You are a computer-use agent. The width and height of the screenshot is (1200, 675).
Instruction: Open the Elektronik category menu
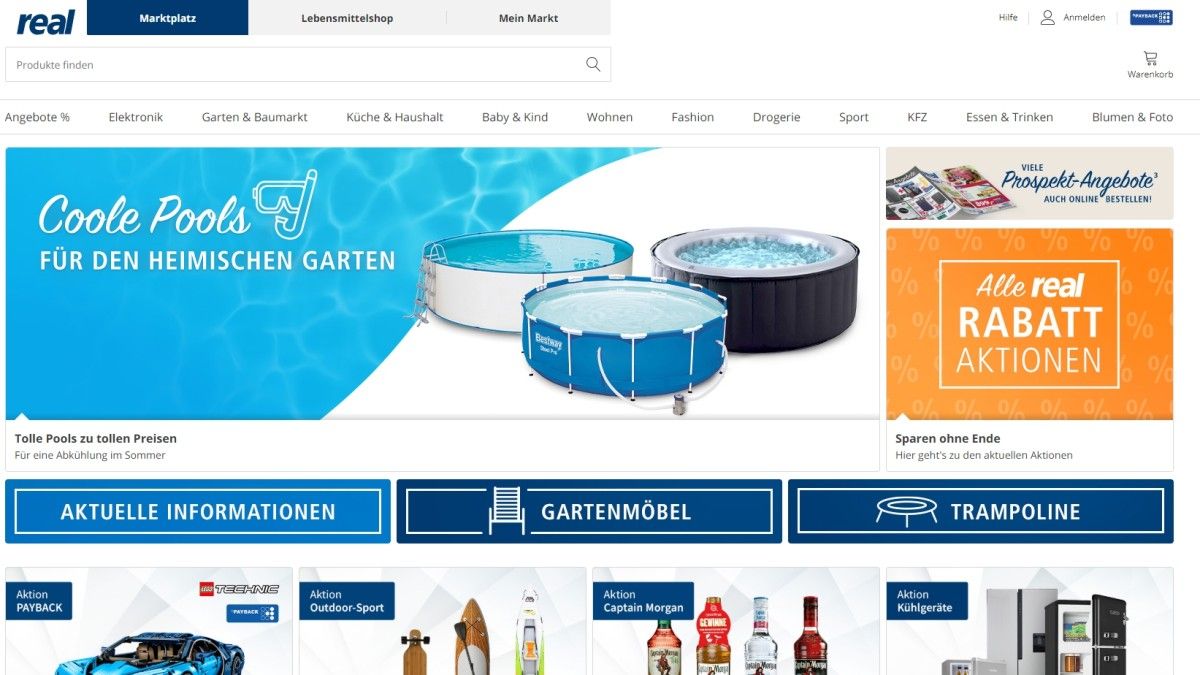pos(136,117)
